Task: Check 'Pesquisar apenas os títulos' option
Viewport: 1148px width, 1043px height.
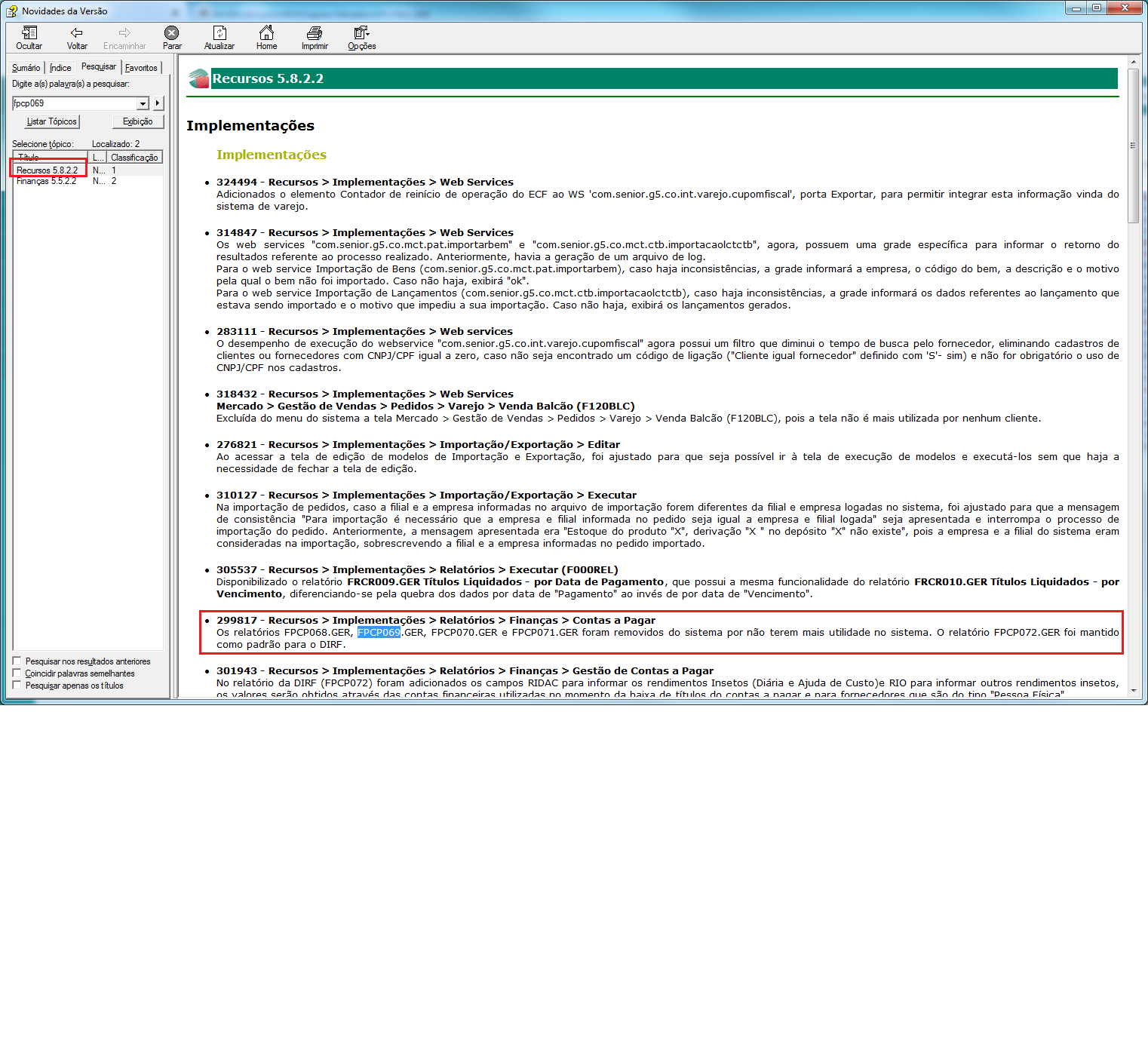Action: [17, 686]
